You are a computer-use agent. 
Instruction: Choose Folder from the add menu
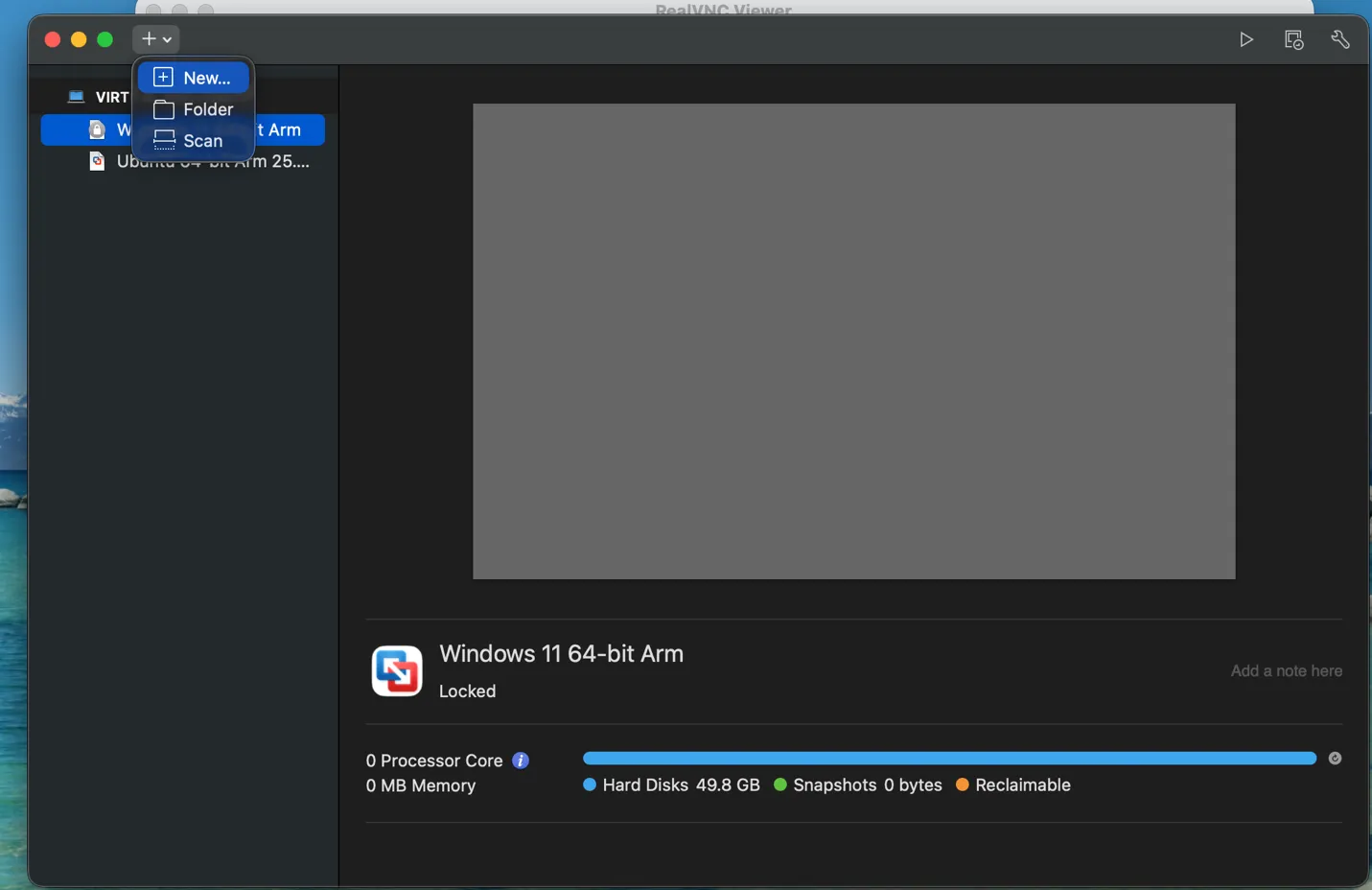194,109
